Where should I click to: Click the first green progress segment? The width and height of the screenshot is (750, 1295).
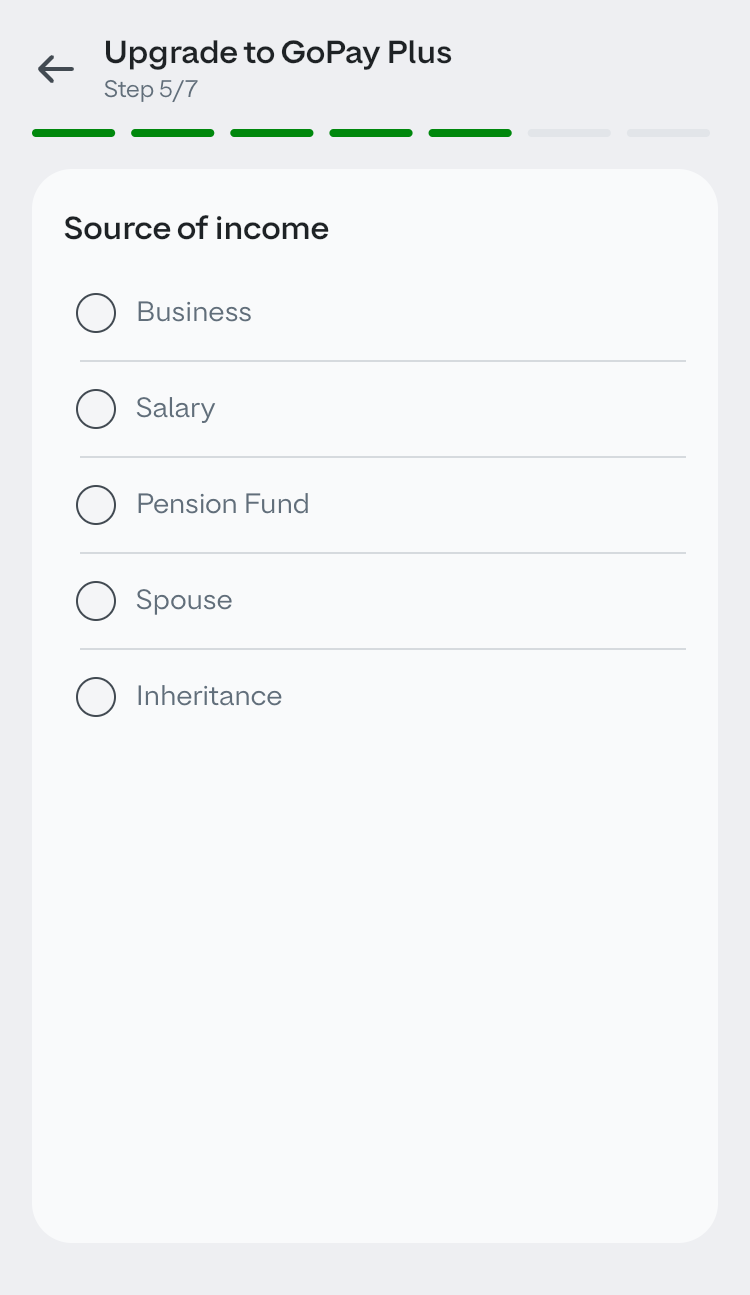(x=73, y=133)
